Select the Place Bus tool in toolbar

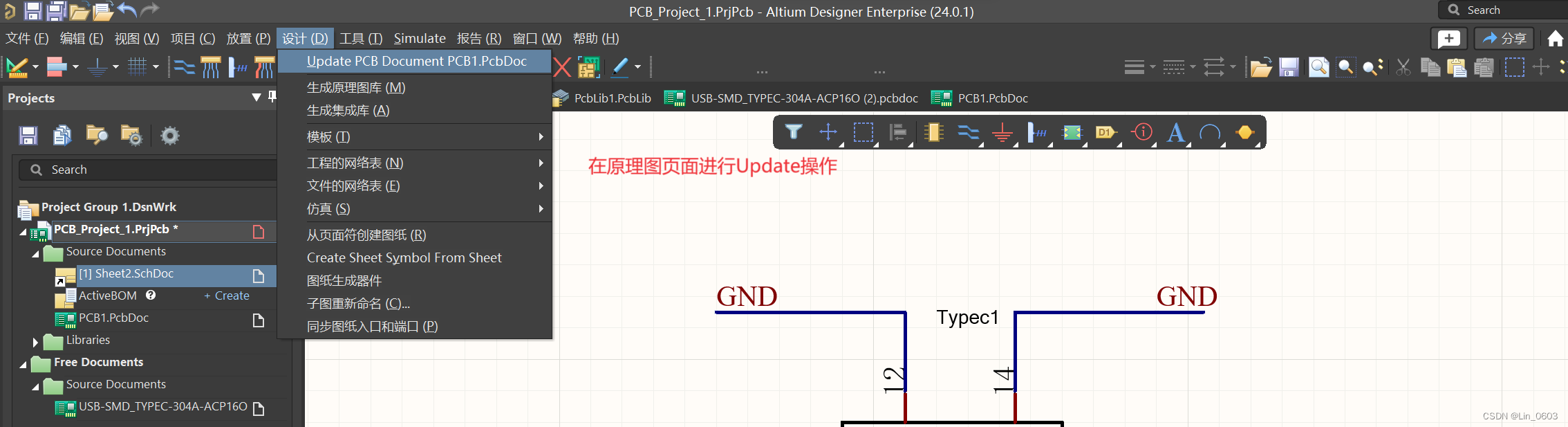point(211,67)
